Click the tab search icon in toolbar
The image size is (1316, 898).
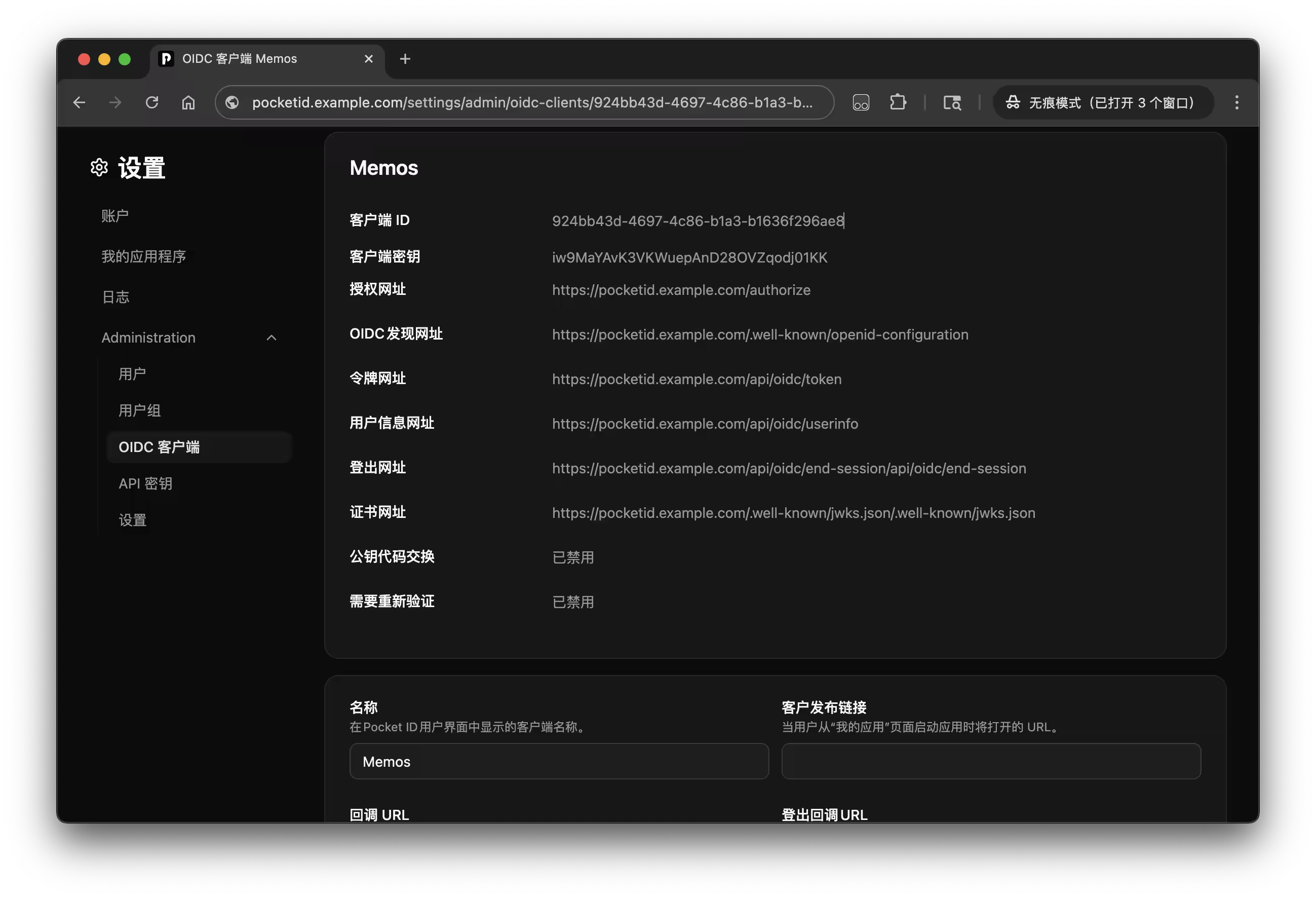pos(952,102)
